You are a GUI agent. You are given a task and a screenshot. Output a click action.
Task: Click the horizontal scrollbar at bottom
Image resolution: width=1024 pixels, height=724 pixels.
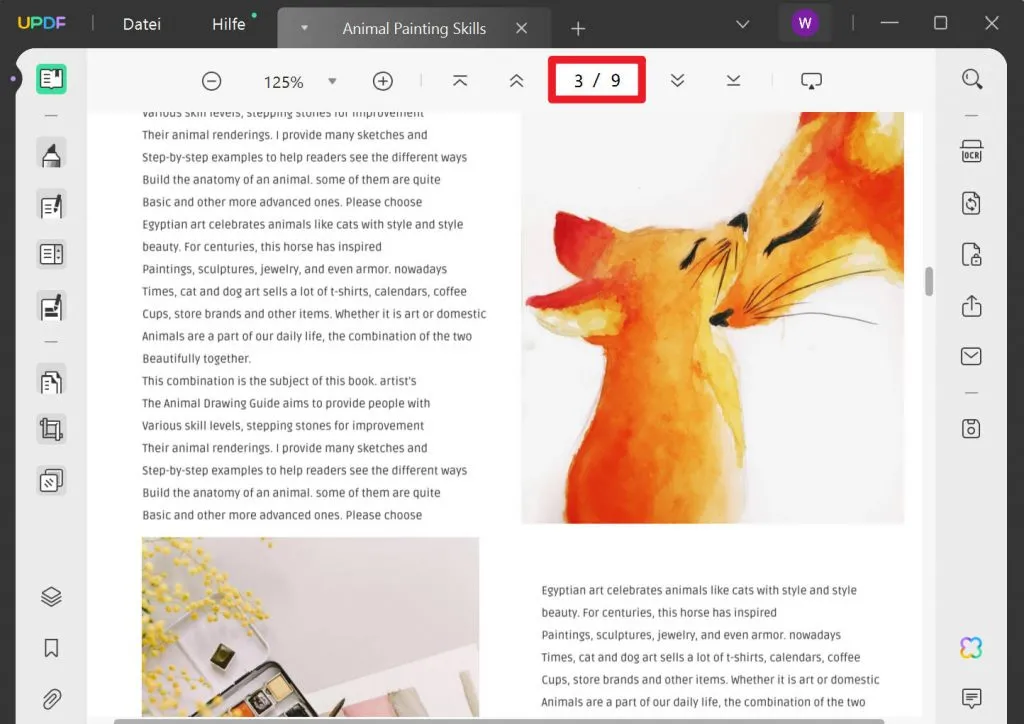click(499, 721)
